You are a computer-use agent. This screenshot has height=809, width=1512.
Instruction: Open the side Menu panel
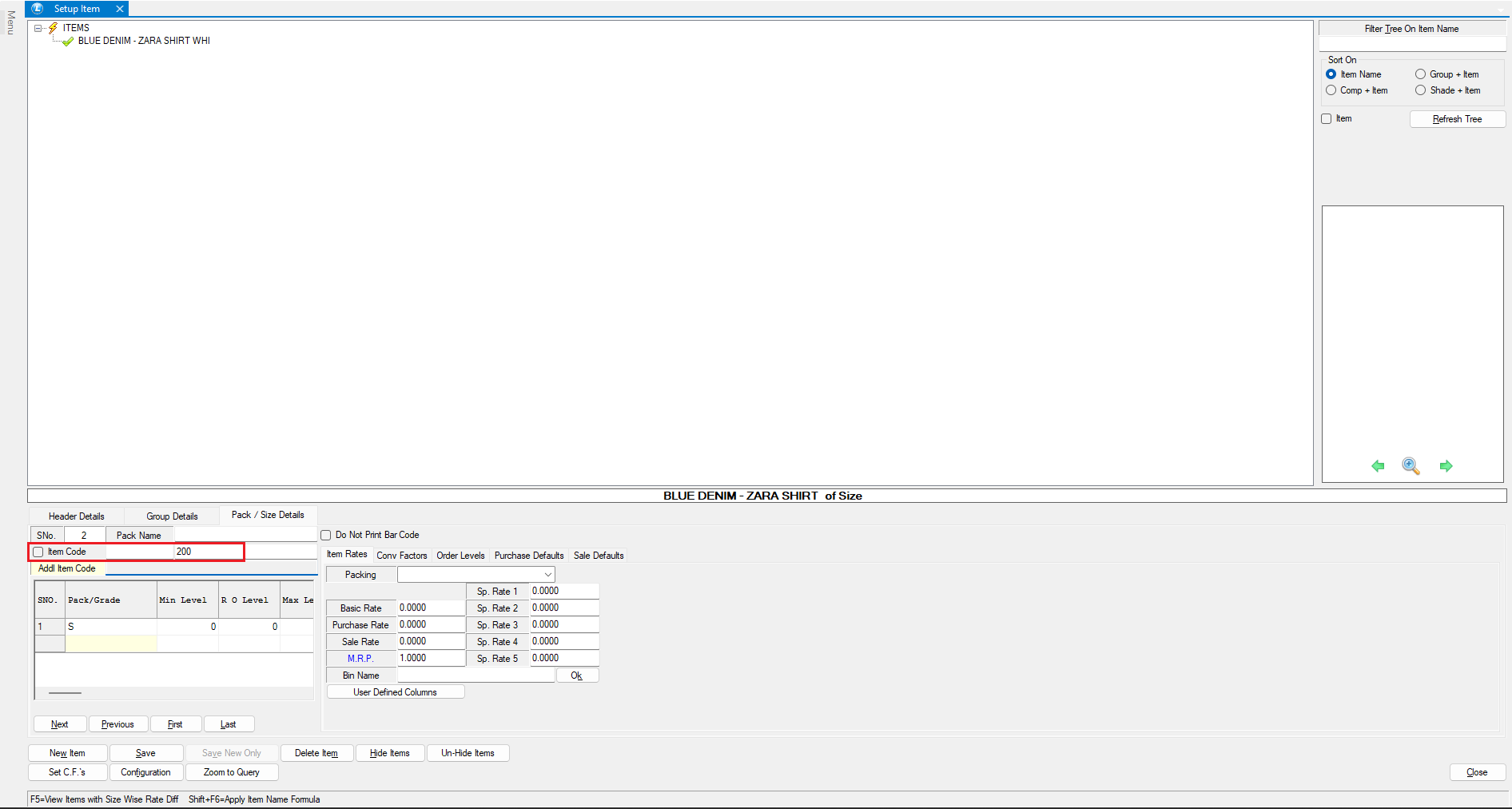[10, 22]
